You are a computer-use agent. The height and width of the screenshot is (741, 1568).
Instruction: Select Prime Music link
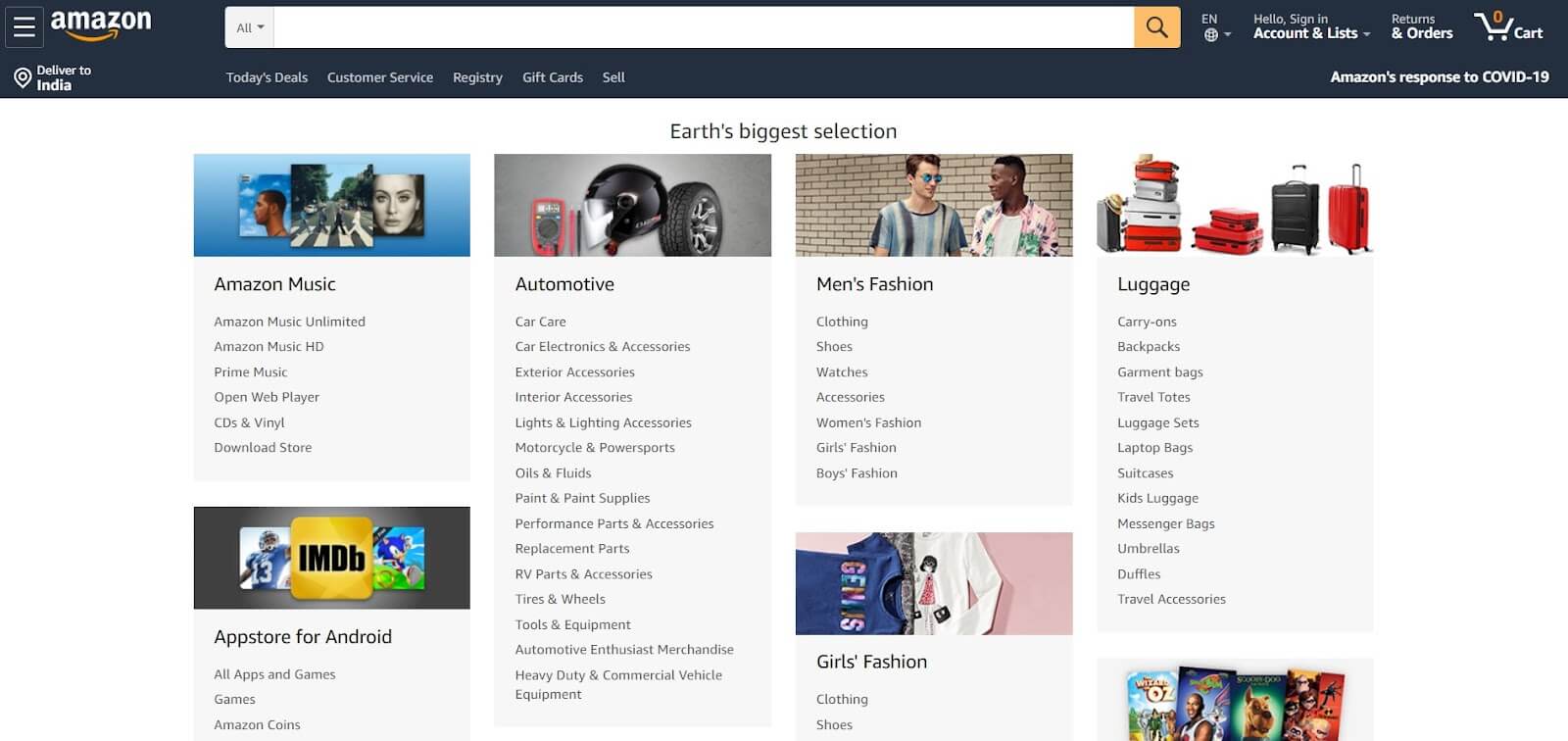251,372
